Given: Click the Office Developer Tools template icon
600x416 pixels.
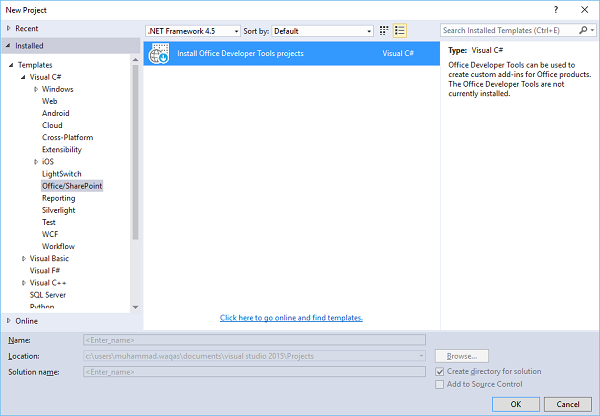Looking at the screenshot, I should pos(158,53).
